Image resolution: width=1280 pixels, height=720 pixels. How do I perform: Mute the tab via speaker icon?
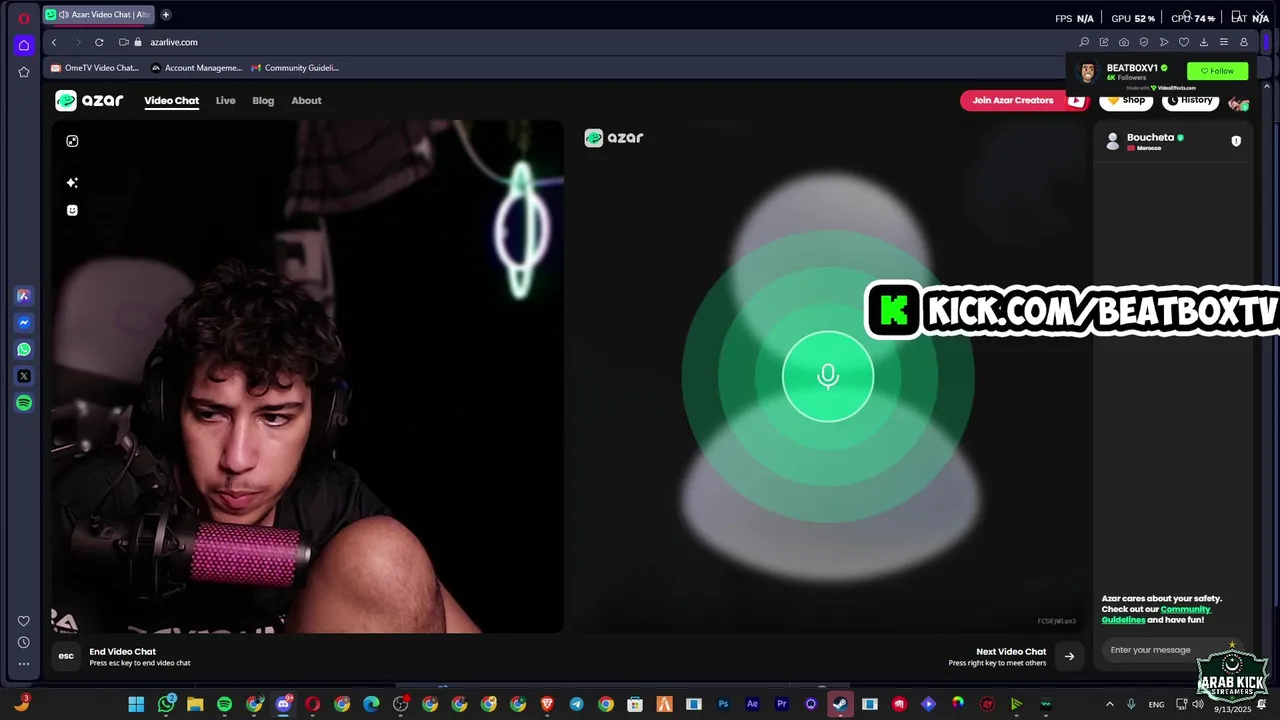64,15
